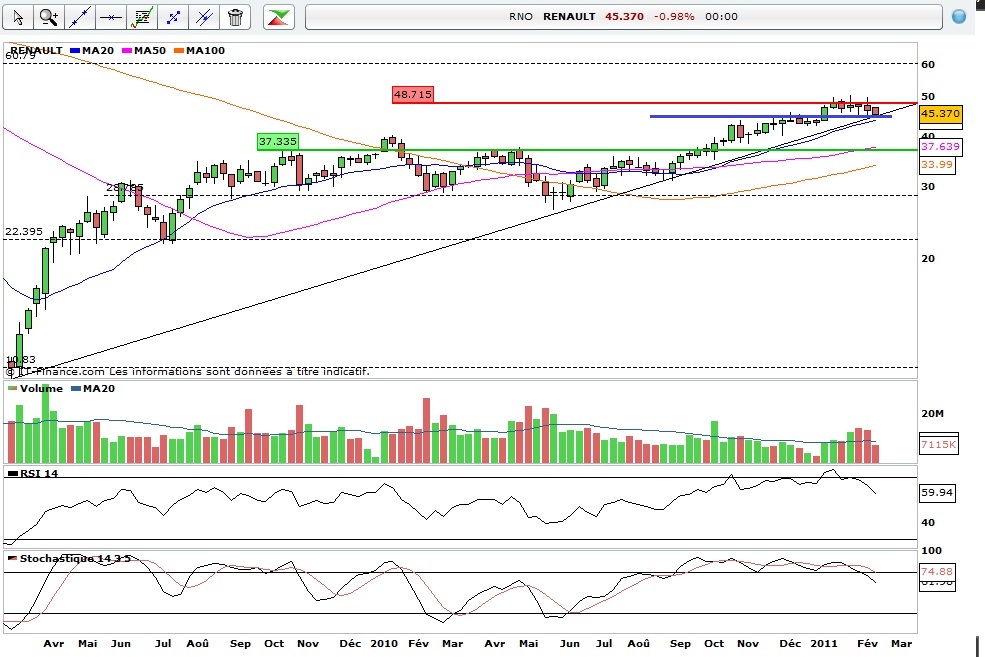Image resolution: width=985 pixels, height=657 pixels.
Task: Click the 45.370 price in the header bar
Action: pyautogui.click(x=624, y=16)
